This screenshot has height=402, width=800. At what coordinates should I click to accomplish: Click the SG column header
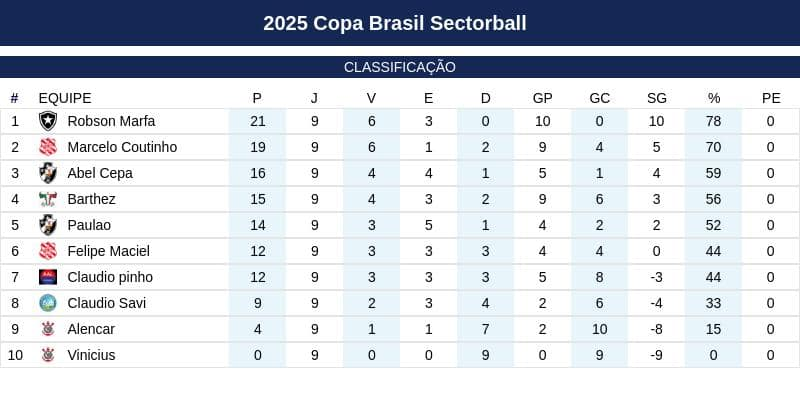coord(657,98)
